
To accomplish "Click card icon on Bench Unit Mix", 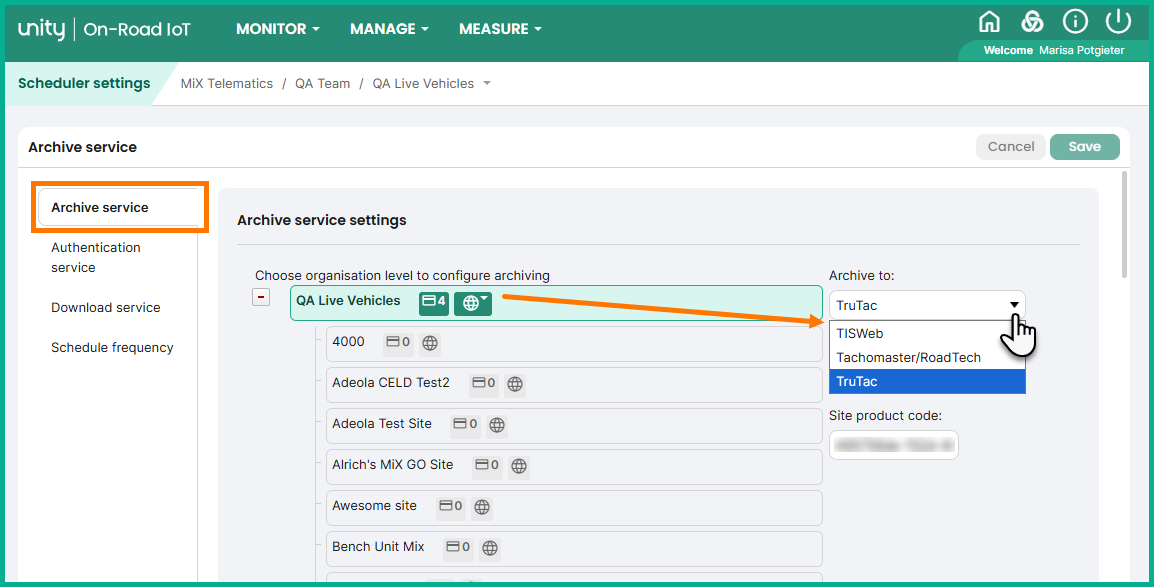I will [459, 548].
